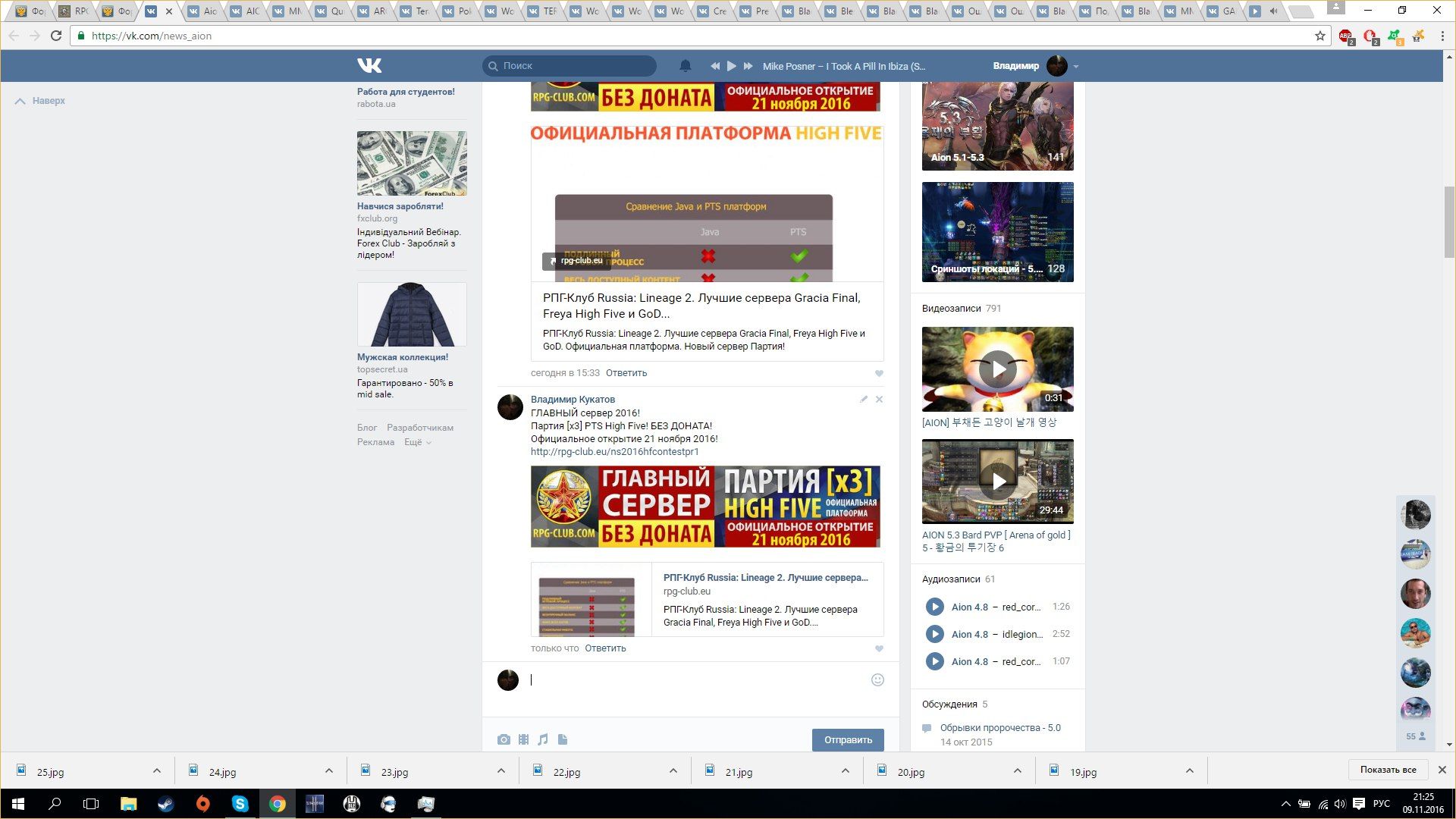Send the comment with Отправить button
Image resolution: width=1456 pixels, height=819 pixels.
tap(848, 740)
